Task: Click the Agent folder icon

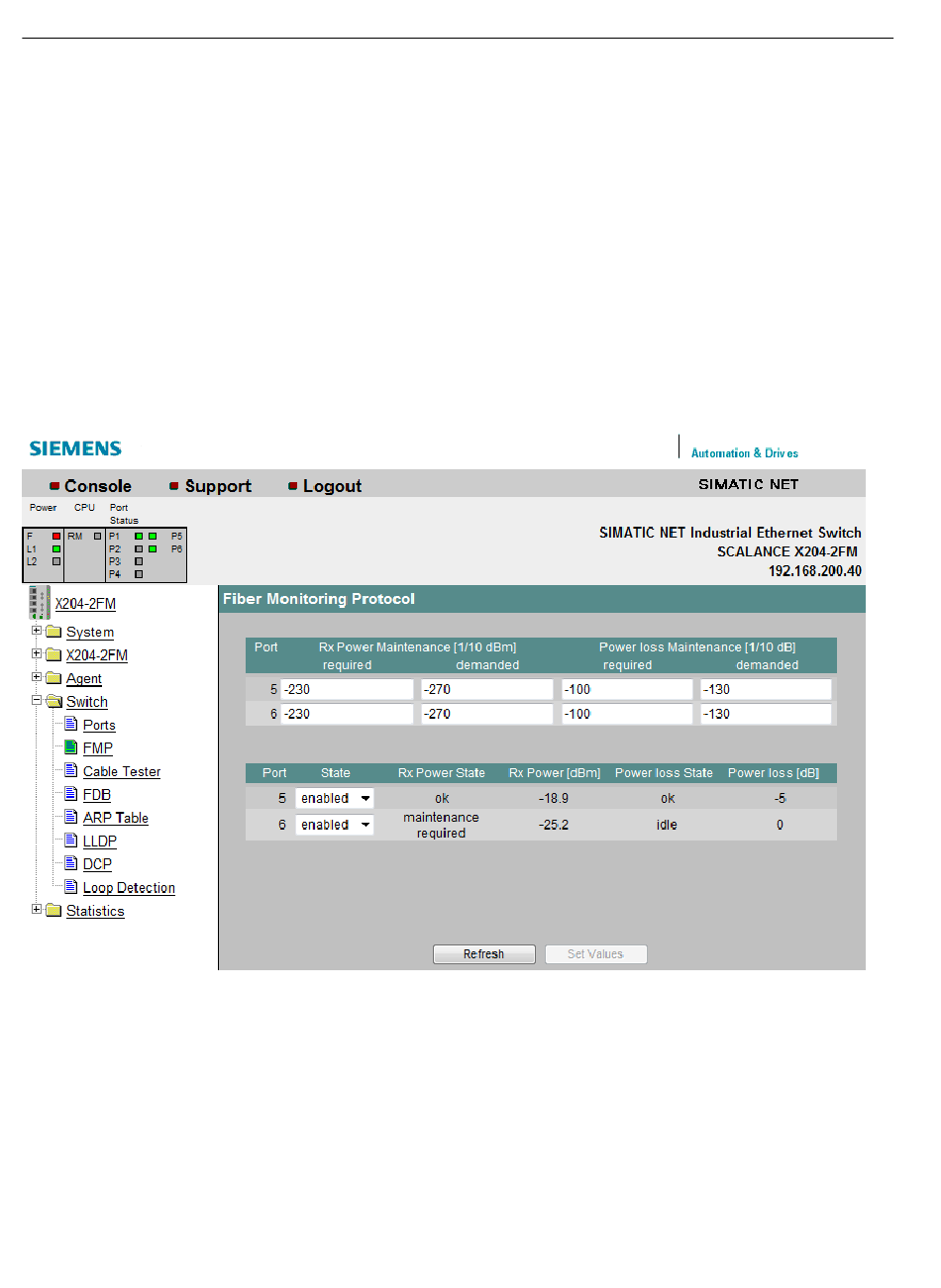Action: coord(53,678)
